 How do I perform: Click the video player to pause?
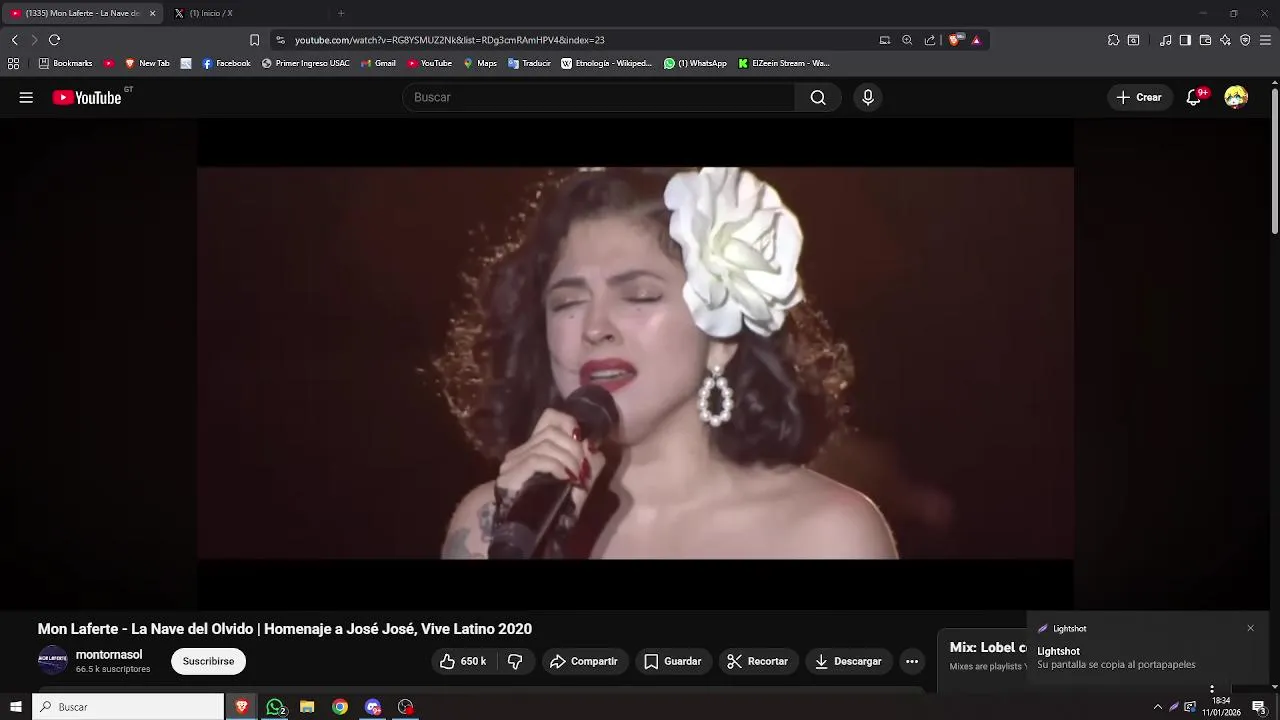coord(635,363)
